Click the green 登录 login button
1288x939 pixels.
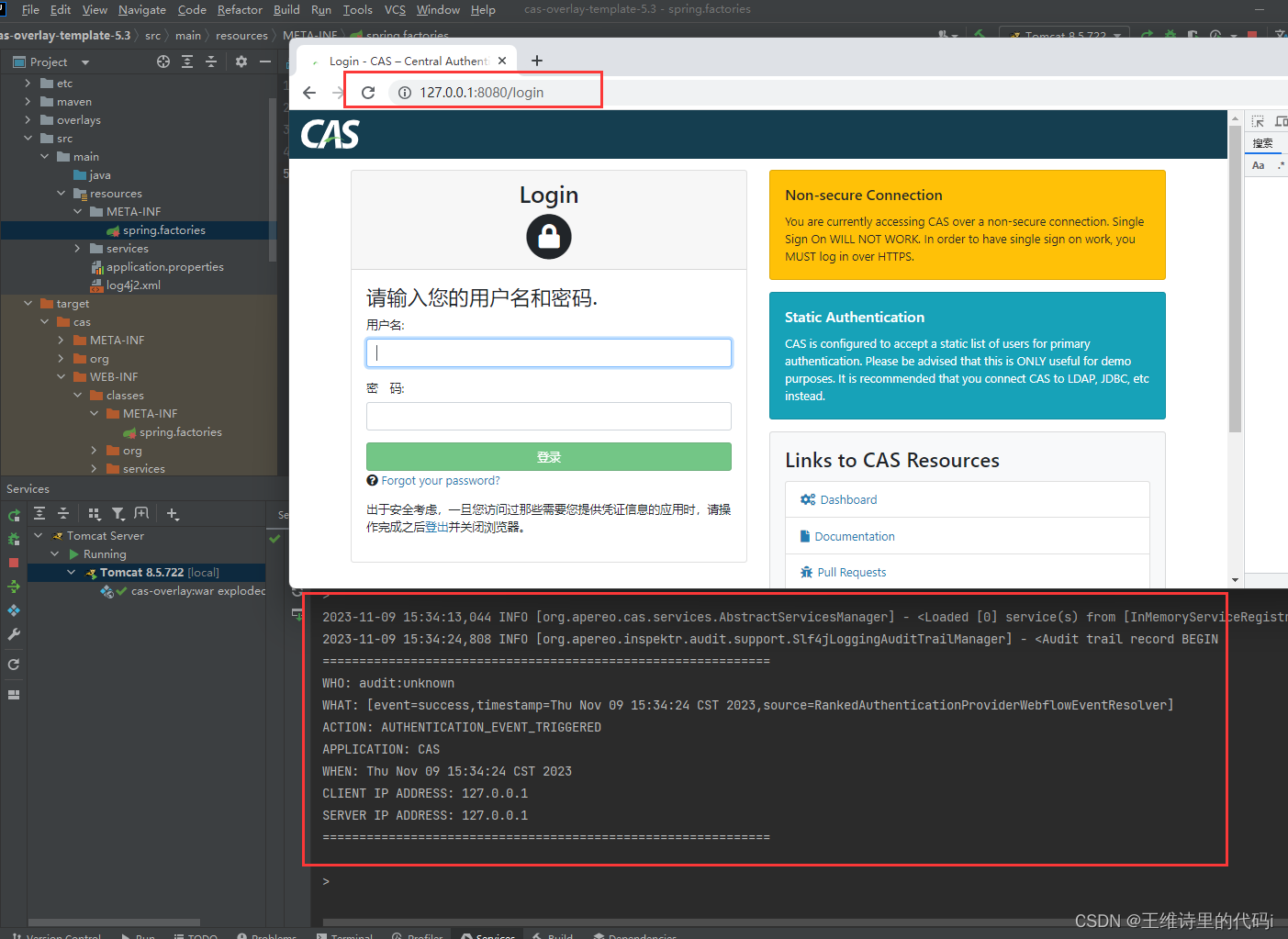[549, 457]
